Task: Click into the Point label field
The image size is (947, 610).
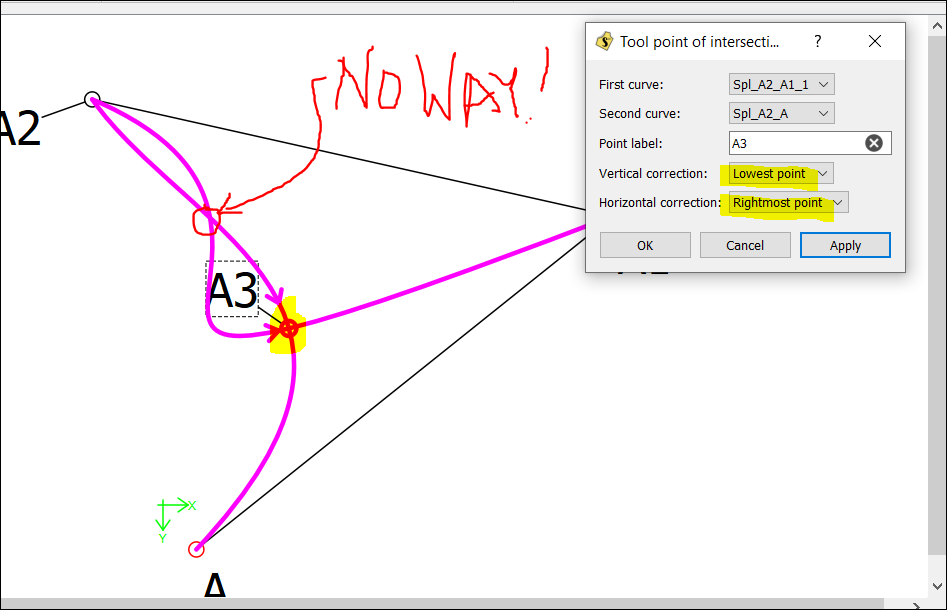Action: point(795,143)
